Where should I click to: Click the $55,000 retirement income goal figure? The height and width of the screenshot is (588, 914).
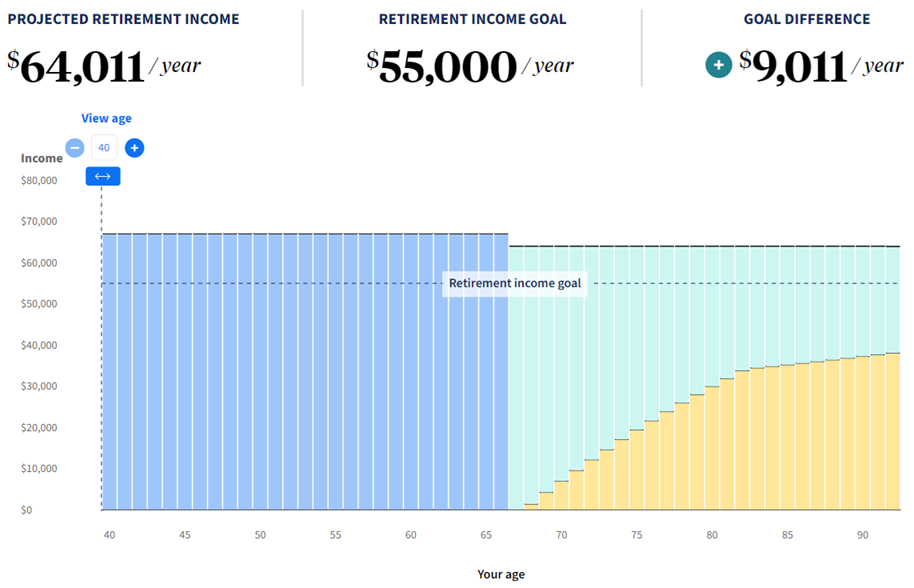pyautogui.click(x=442, y=66)
